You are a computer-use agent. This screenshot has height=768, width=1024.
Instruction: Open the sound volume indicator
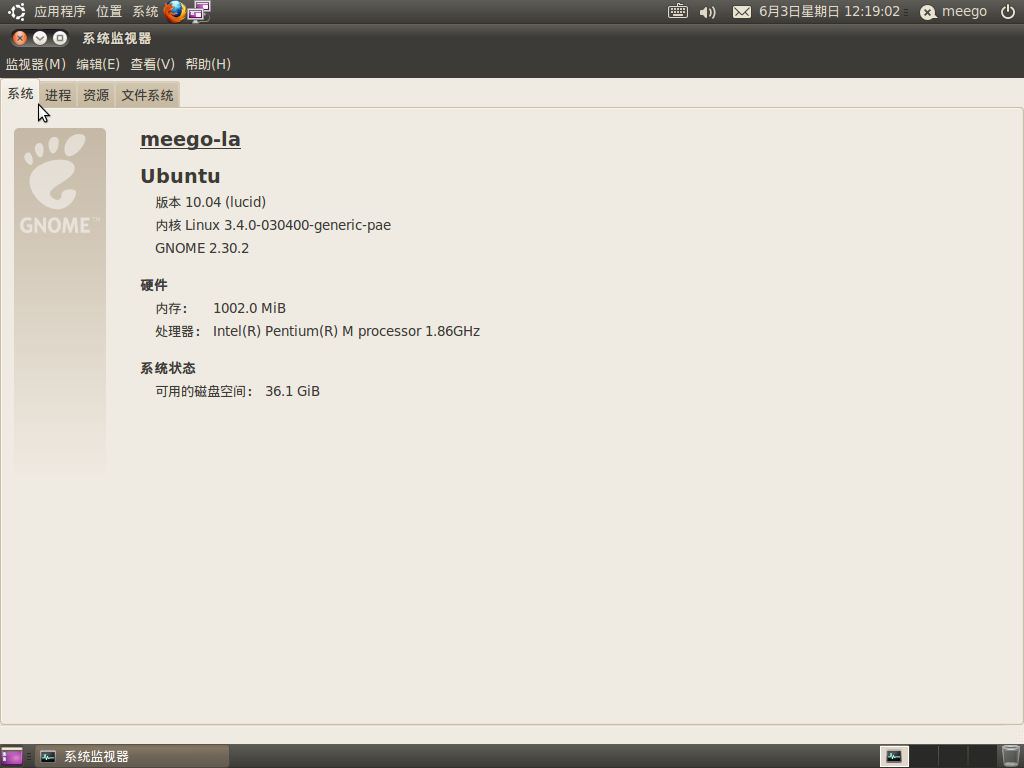coord(707,12)
